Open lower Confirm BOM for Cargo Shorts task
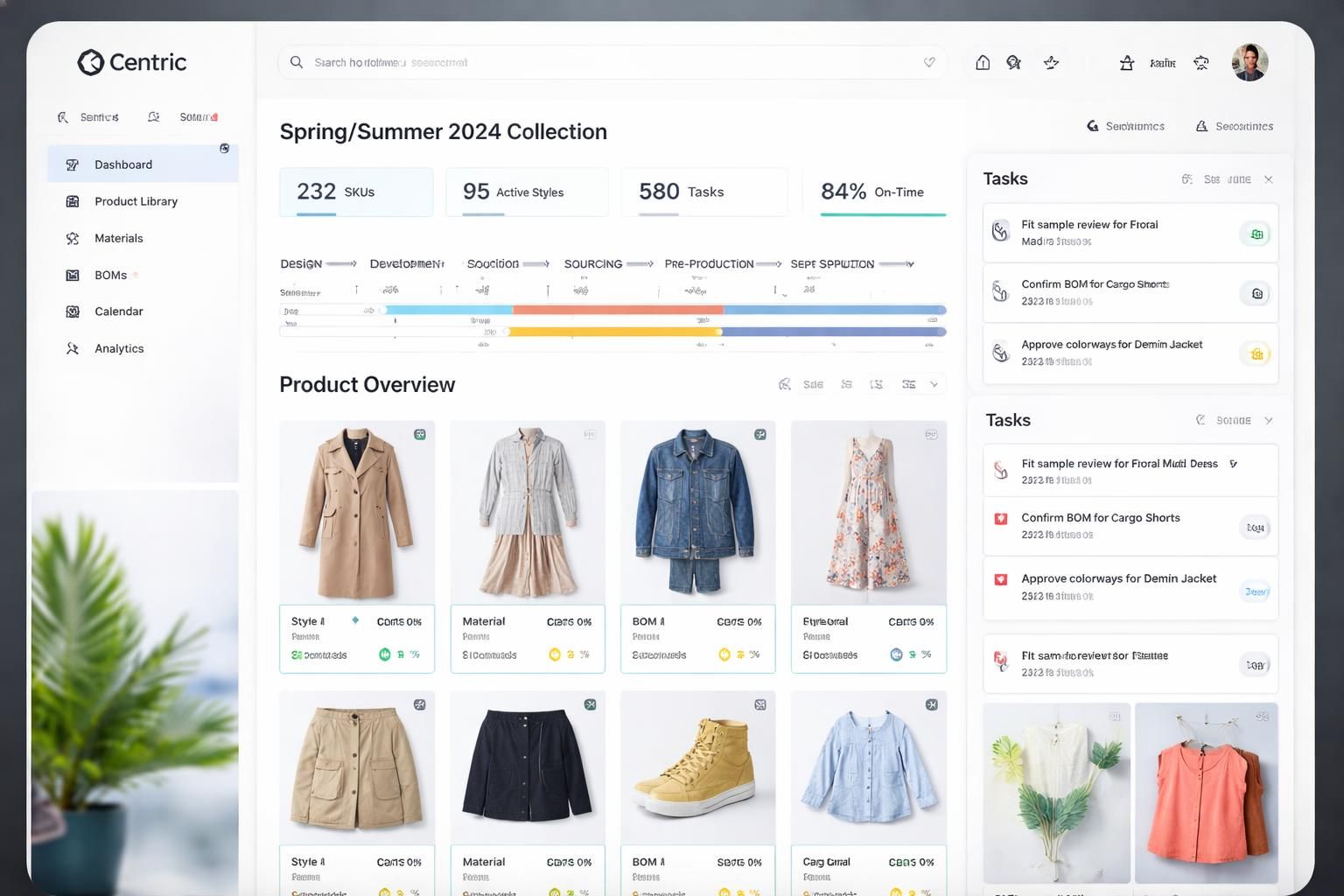 (1130, 526)
